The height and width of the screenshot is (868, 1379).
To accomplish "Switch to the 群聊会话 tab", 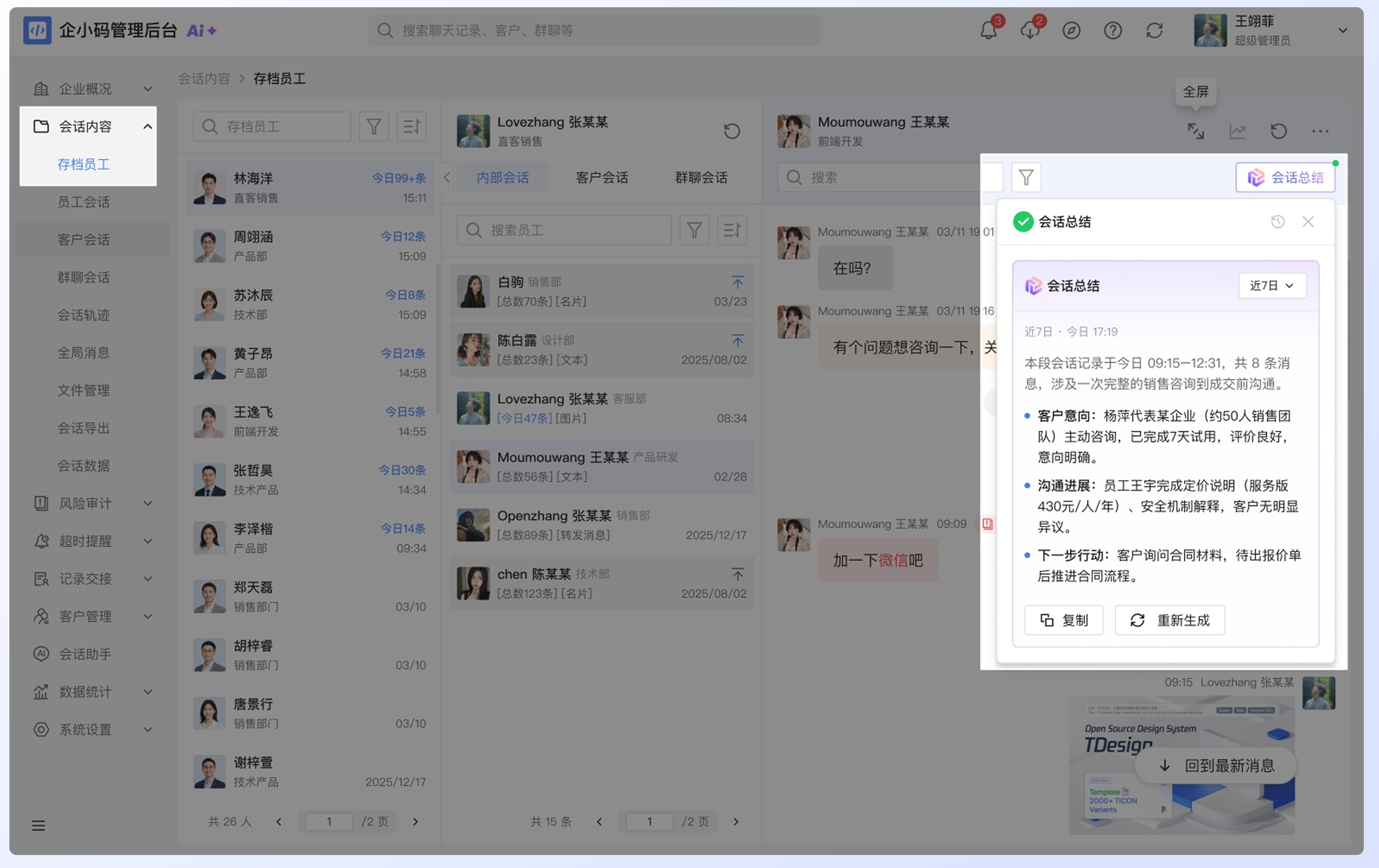I will click(701, 177).
